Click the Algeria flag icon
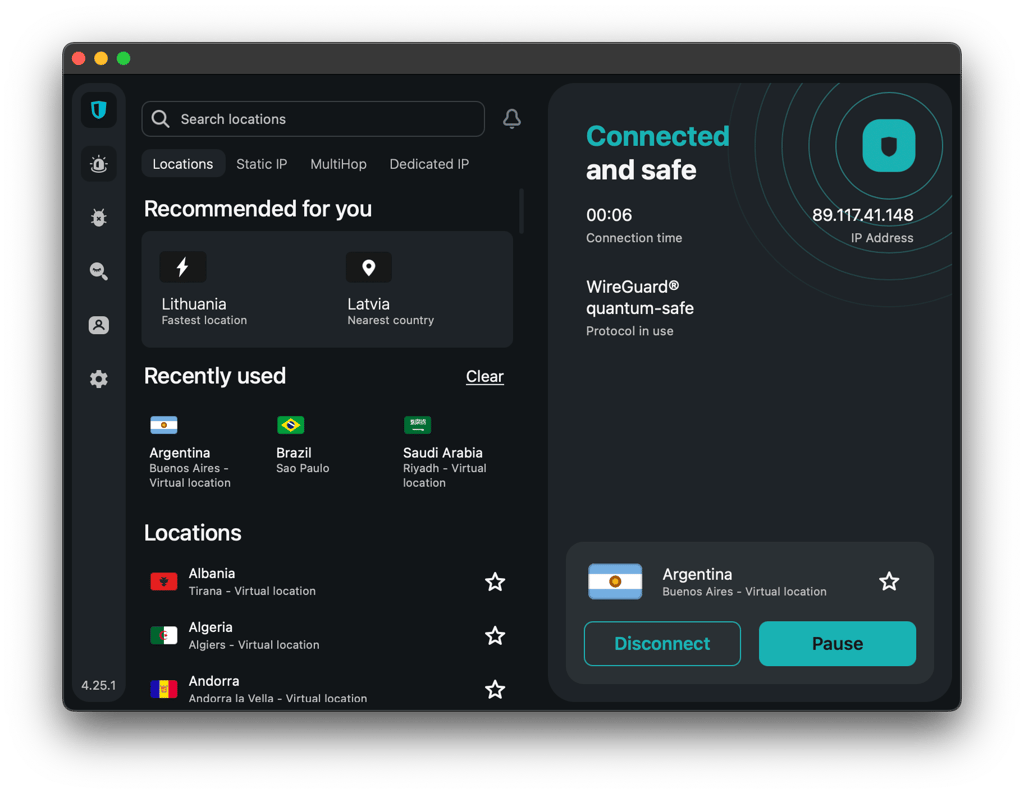This screenshot has width=1024, height=794. click(x=163, y=635)
